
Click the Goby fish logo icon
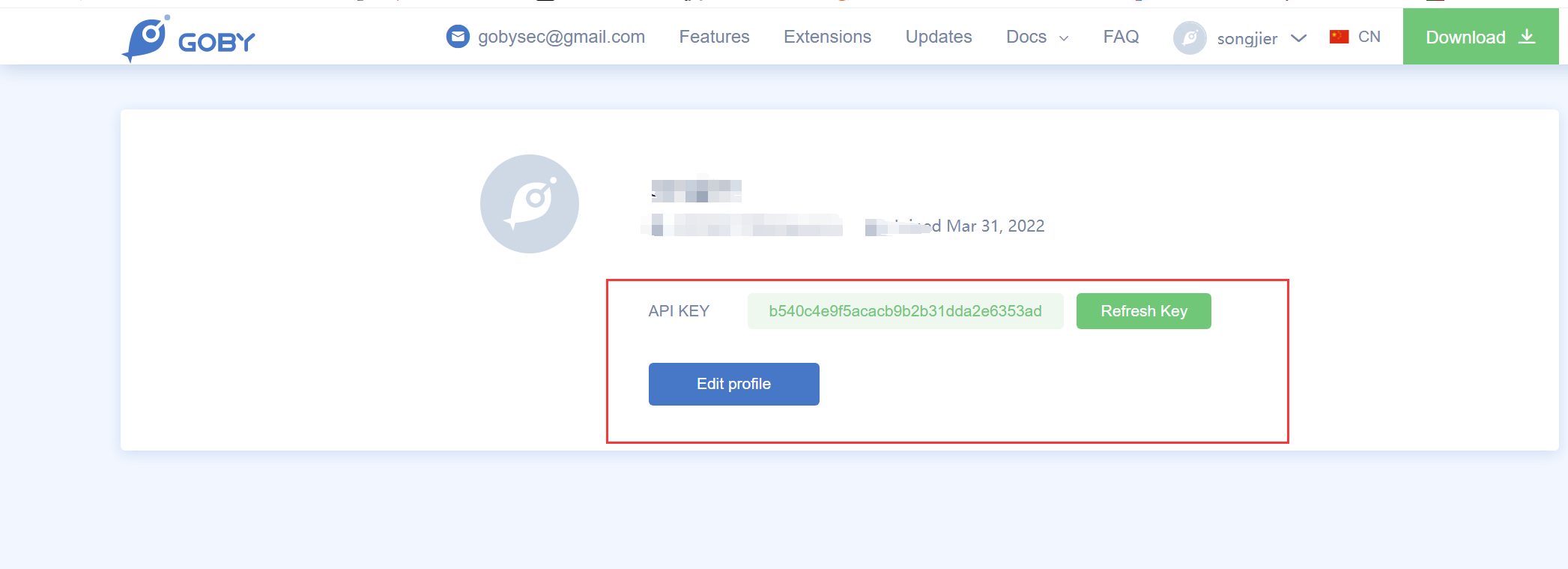pyautogui.click(x=146, y=38)
